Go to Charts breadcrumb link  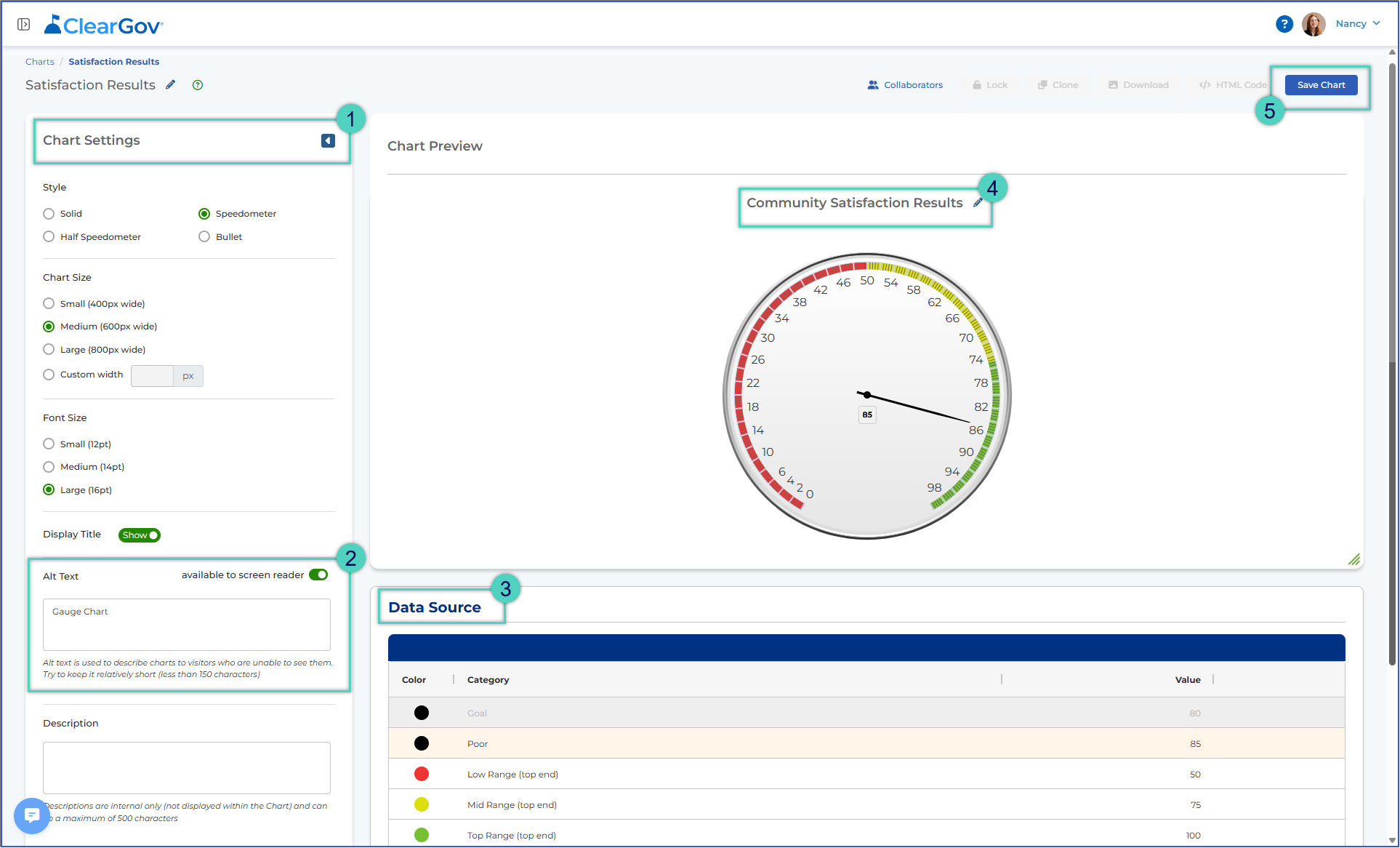point(40,62)
